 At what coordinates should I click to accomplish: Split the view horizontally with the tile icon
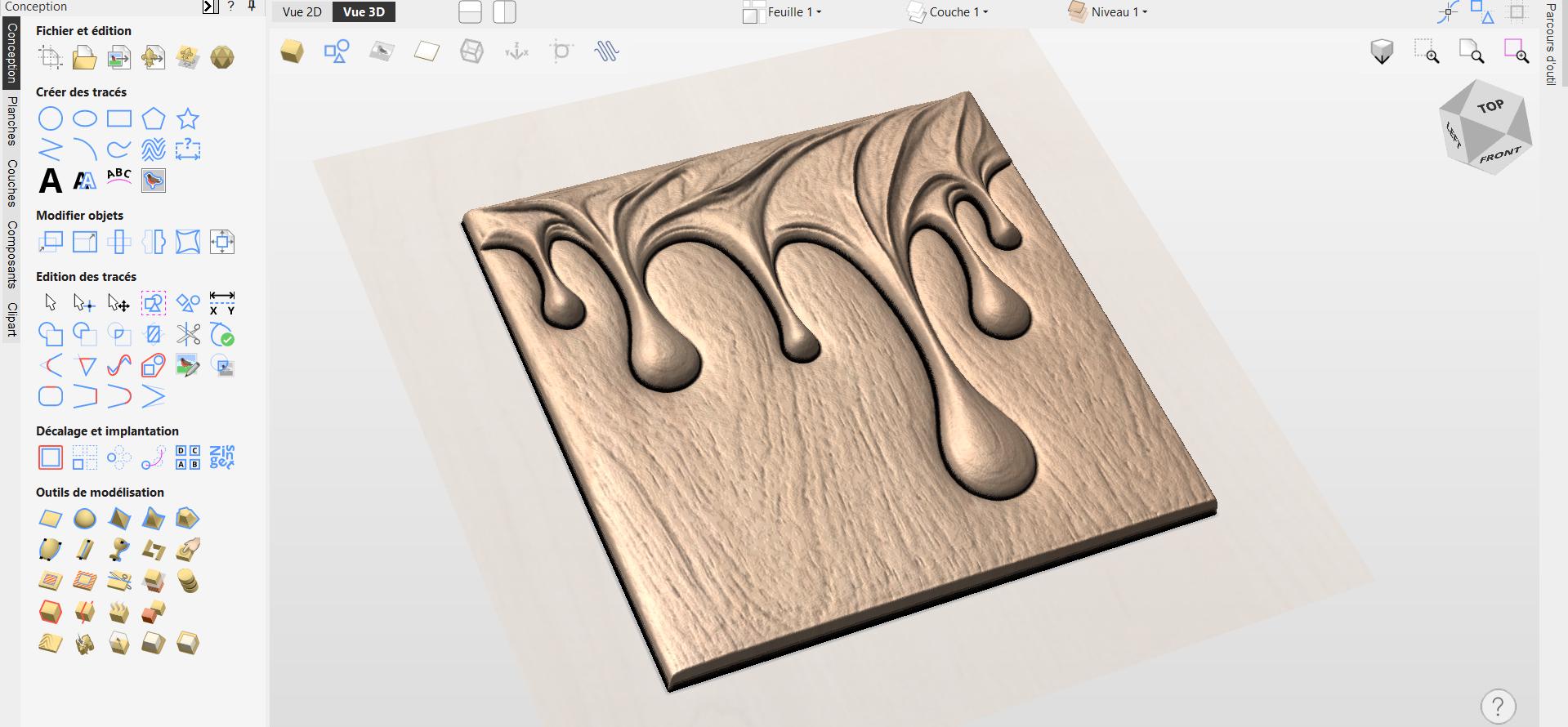point(471,12)
